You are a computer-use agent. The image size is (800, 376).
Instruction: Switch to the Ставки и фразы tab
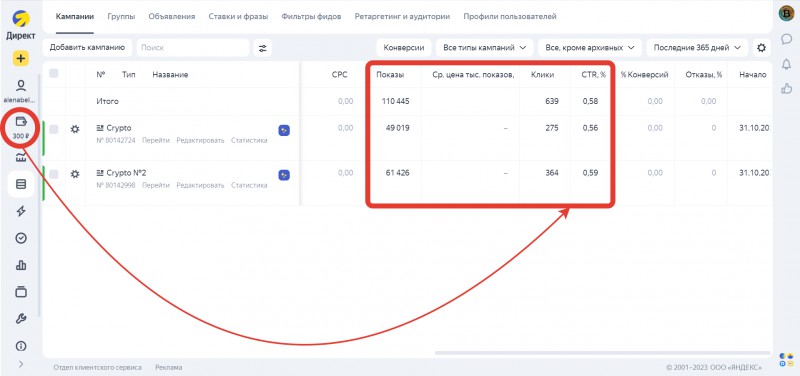point(238,16)
